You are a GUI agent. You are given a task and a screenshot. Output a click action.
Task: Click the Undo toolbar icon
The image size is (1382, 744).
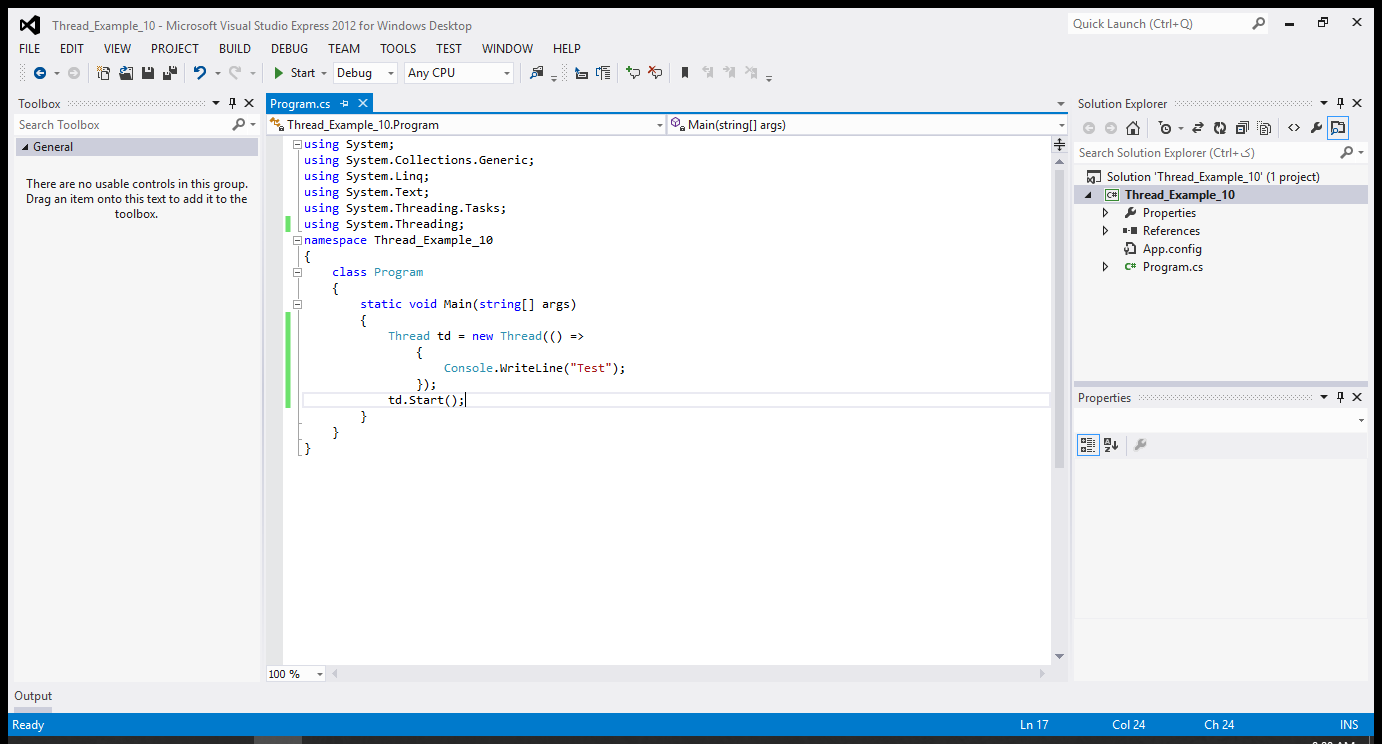click(x=200, y=73)
